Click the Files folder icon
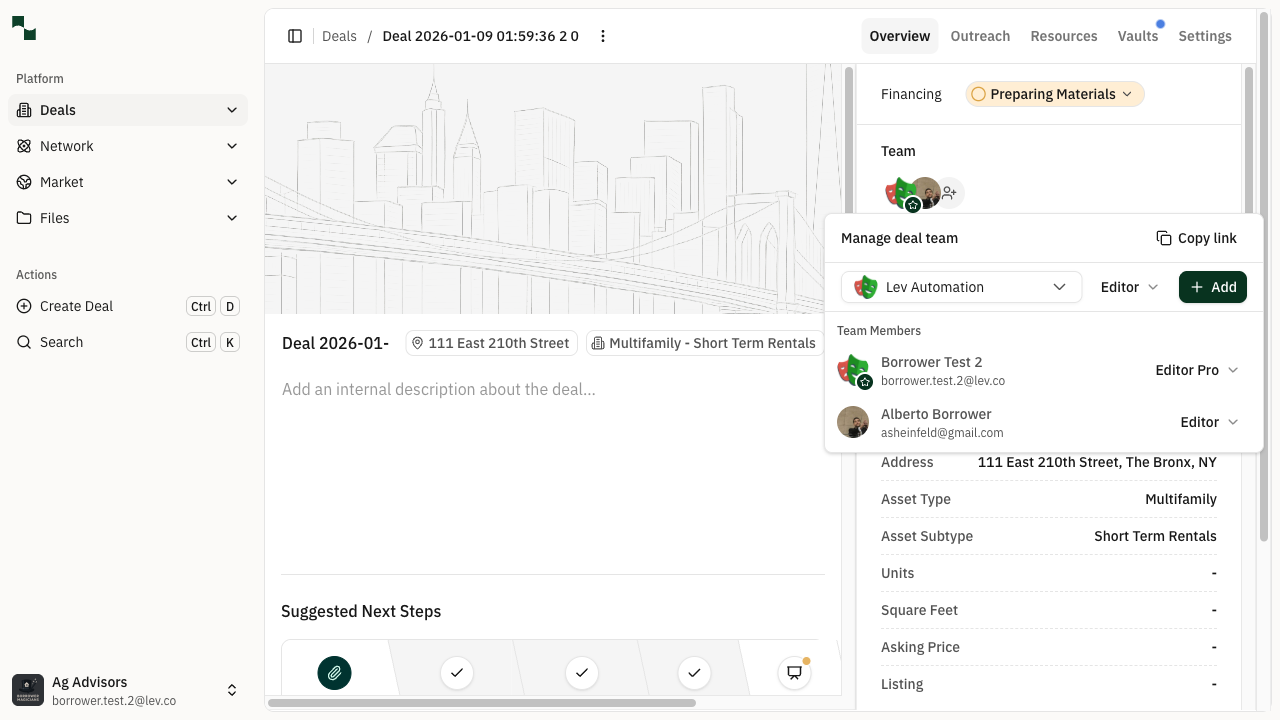The height and width of the screenshot is (720, 1280). tap(22, 218)
